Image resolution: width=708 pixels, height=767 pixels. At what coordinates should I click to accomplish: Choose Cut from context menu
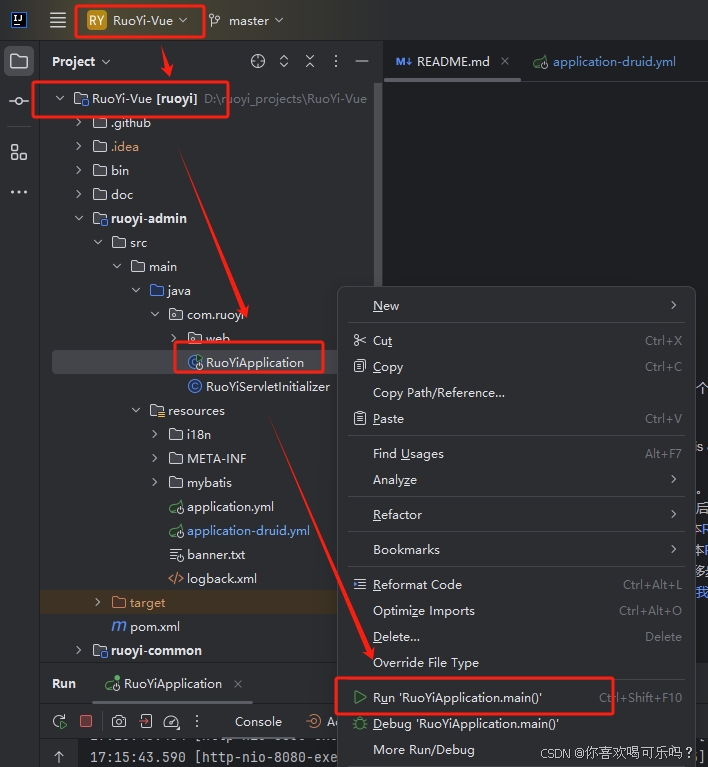(x=516, y=340)
